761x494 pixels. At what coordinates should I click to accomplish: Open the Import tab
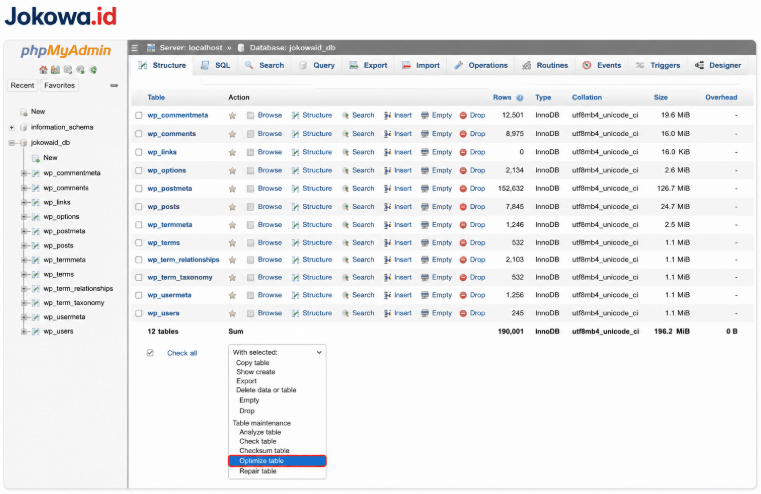(x=421, y=66)
